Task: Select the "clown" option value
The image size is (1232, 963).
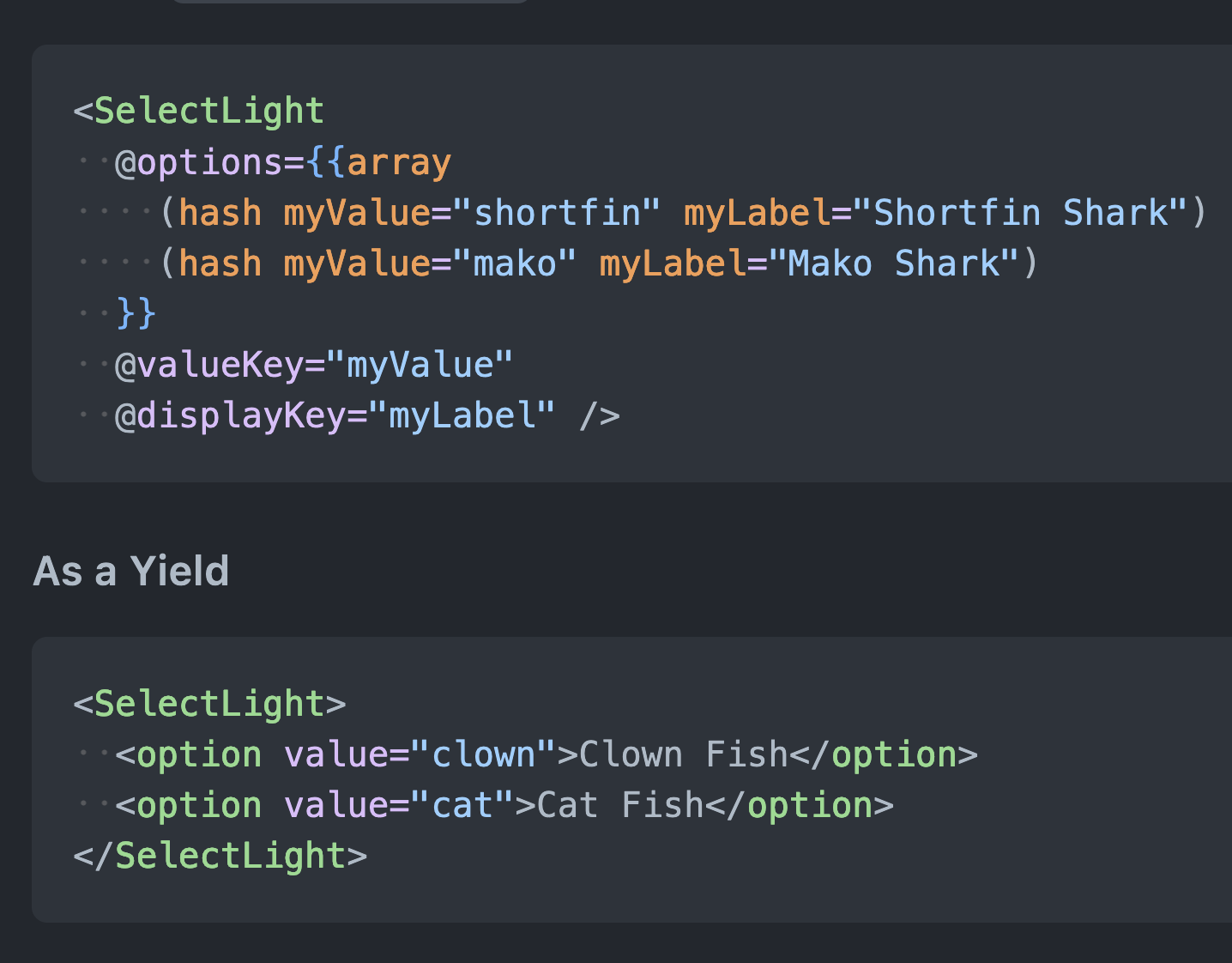Action: click(x=484, y=754)
